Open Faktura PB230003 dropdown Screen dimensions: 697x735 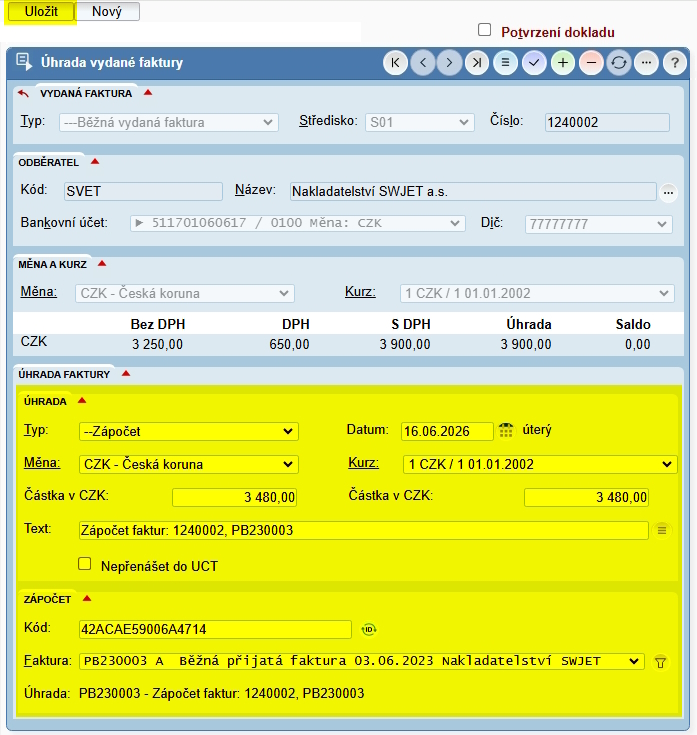tap(362, 661)
